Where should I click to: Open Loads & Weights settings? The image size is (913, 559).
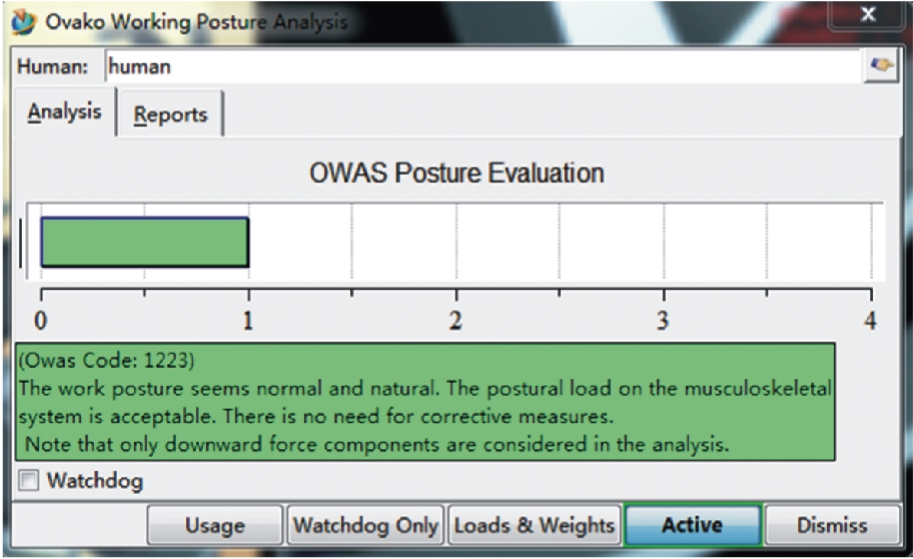point(533,525)
